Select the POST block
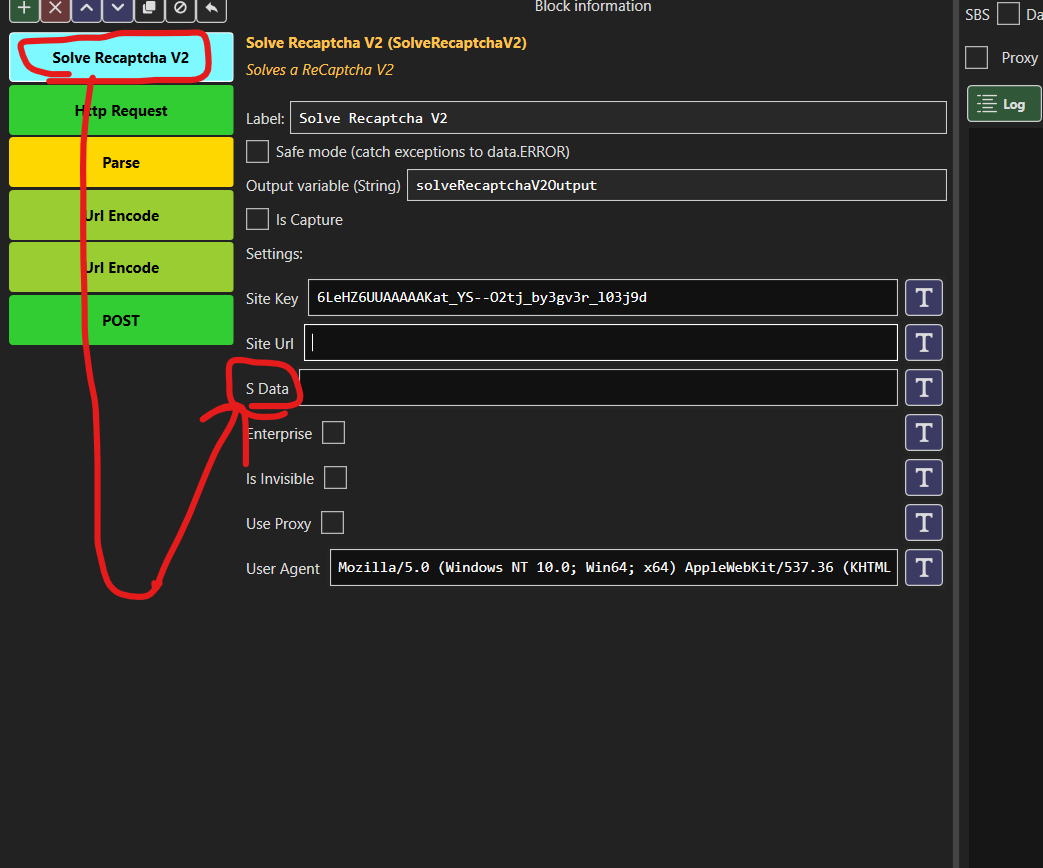The image size is (1043, 868). coord(121,320)
